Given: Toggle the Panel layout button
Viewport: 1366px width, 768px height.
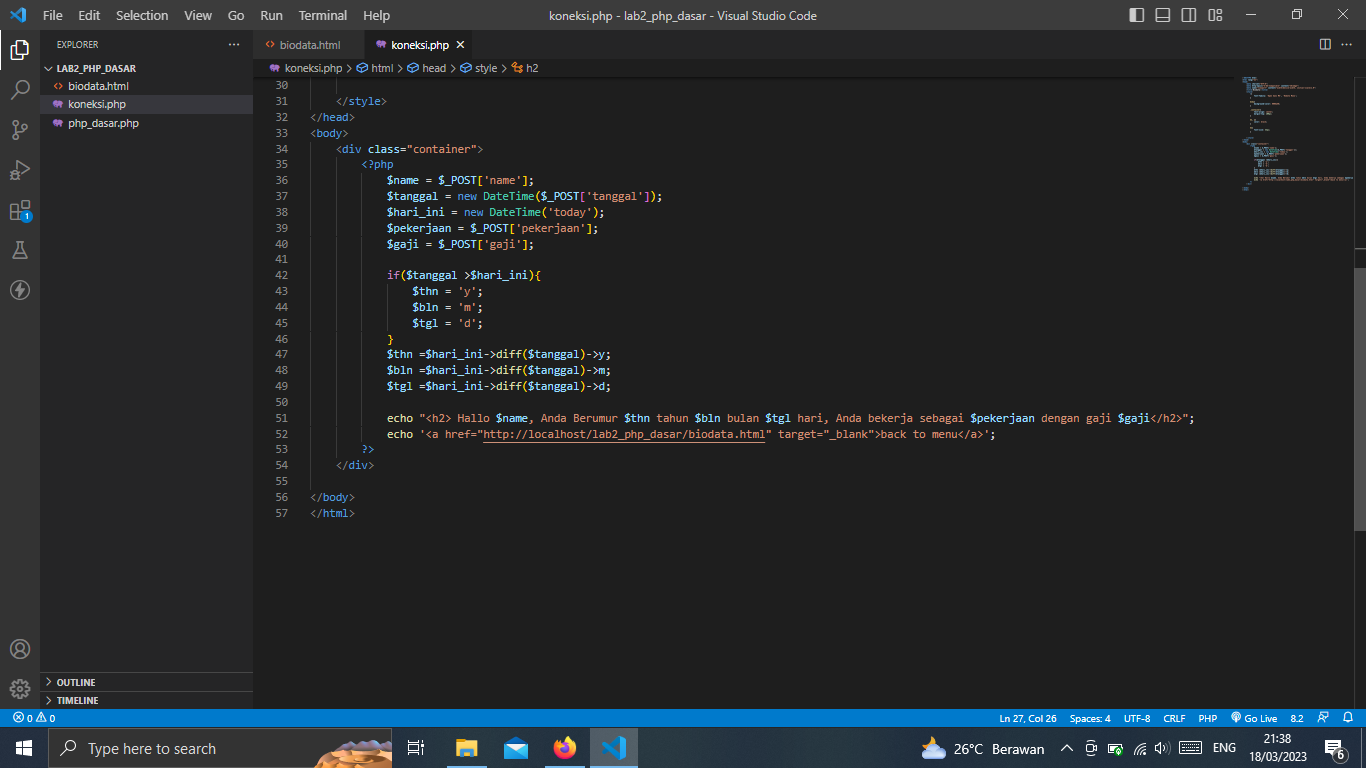Looking at the screenshot, I should tap(1163, 15).
